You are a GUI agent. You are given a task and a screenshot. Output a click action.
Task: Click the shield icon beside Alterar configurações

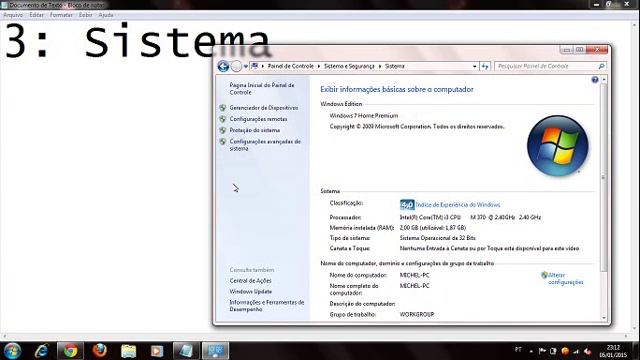click(x=544, y=275)
